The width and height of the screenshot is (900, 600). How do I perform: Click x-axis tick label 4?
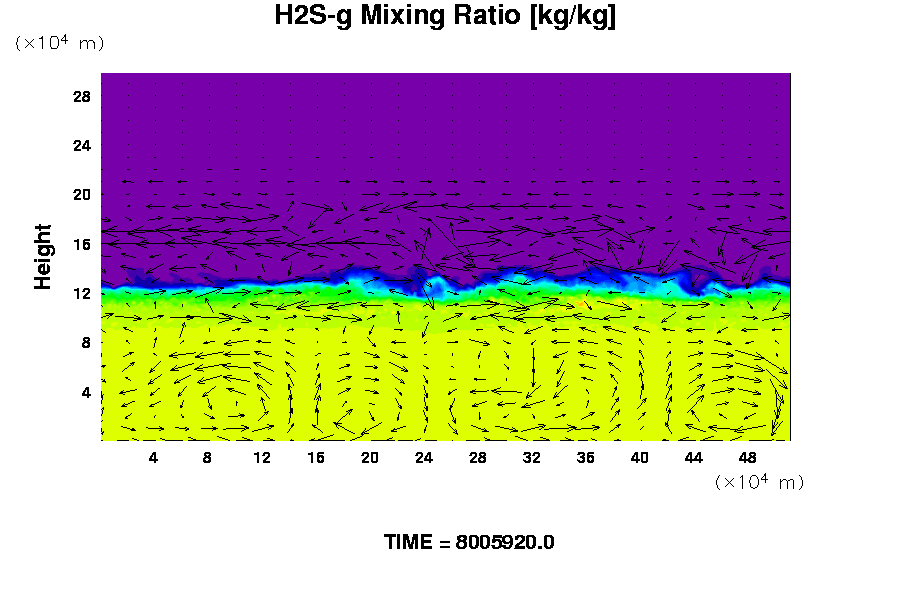(153, 457)
